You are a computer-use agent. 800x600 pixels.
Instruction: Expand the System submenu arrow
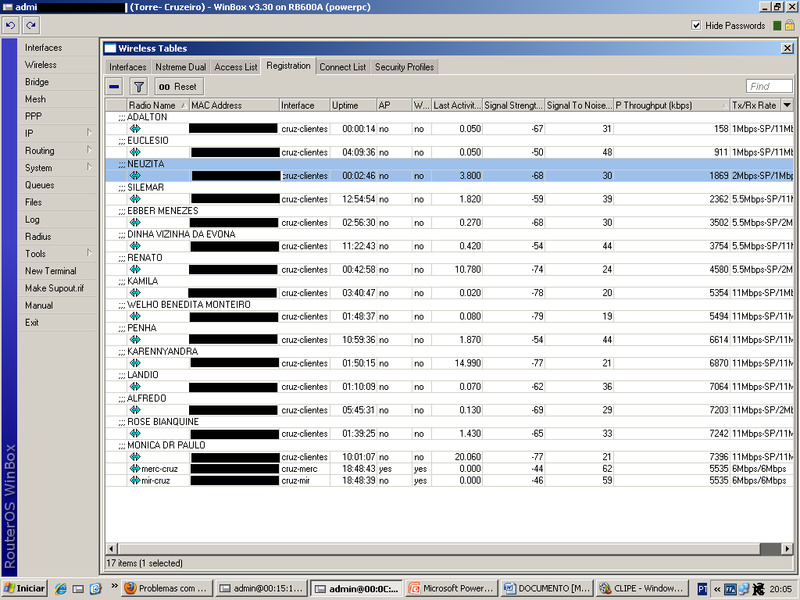tap(89, 167)
